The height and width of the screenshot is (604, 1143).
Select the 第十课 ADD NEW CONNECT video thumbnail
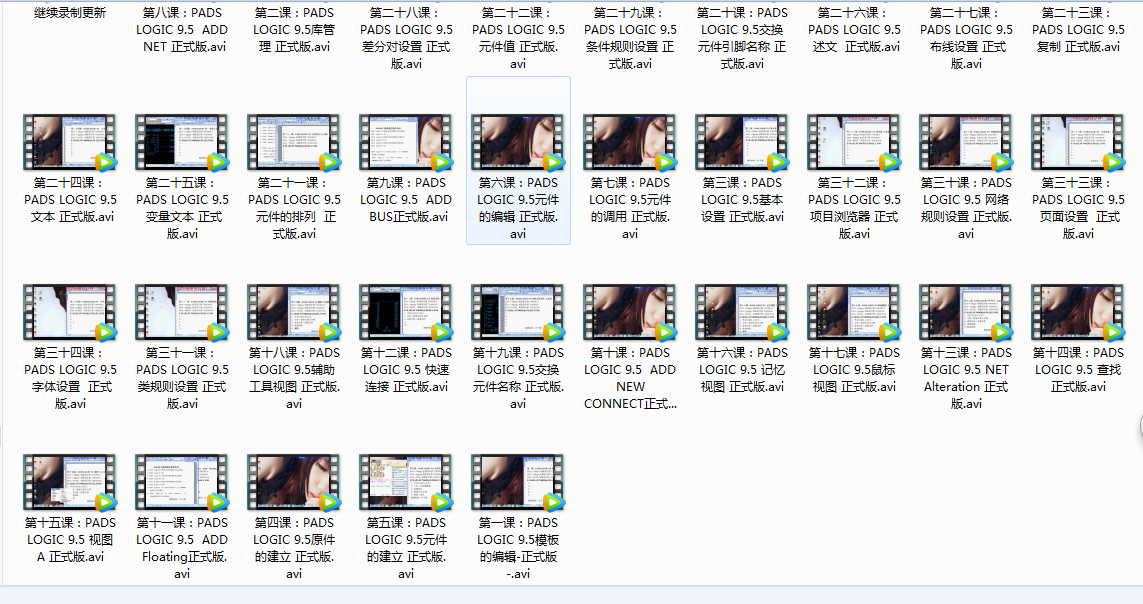(x=630, y=313)
